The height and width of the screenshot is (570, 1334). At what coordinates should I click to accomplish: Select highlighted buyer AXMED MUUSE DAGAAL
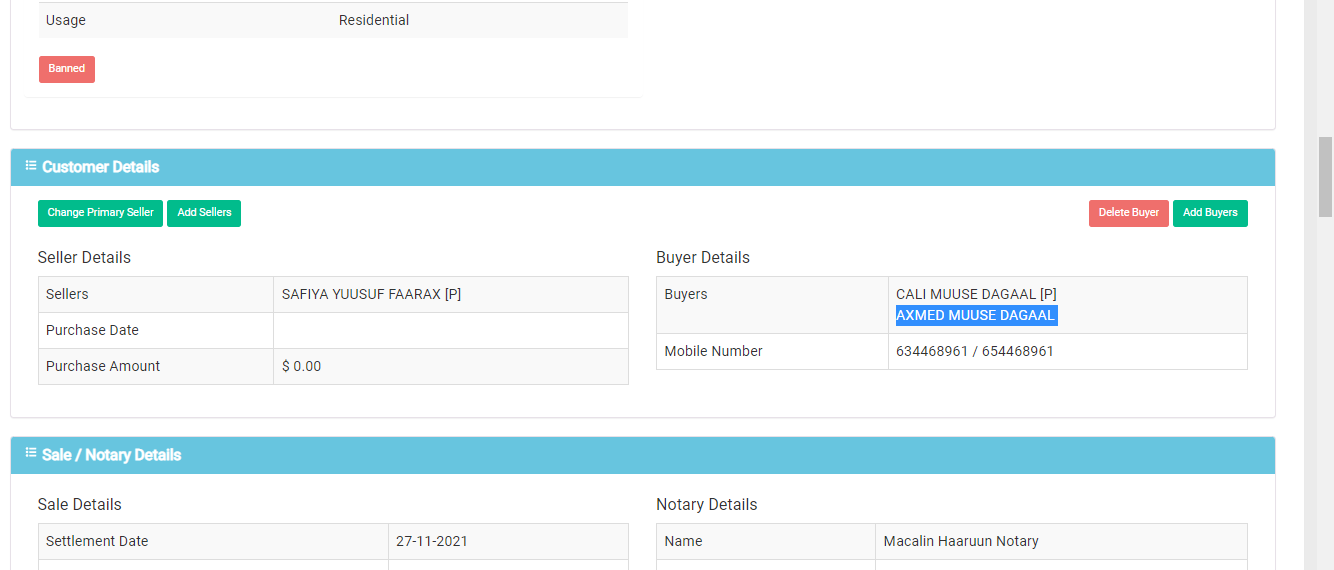click(x=976, y=315)
